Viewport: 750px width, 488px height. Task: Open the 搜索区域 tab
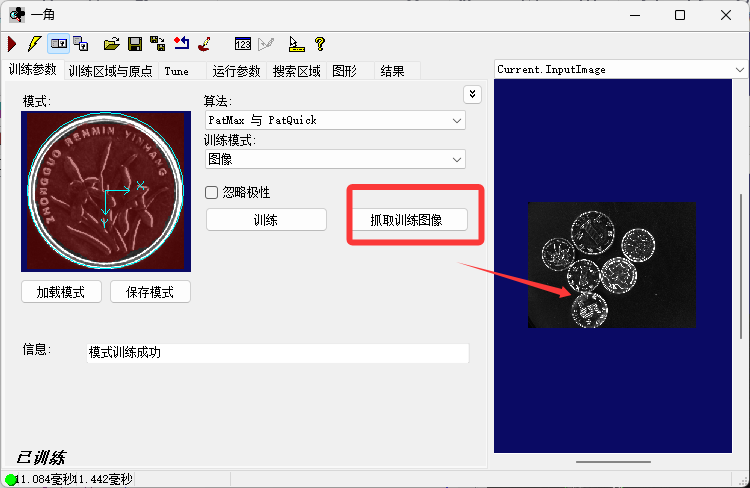297,71
